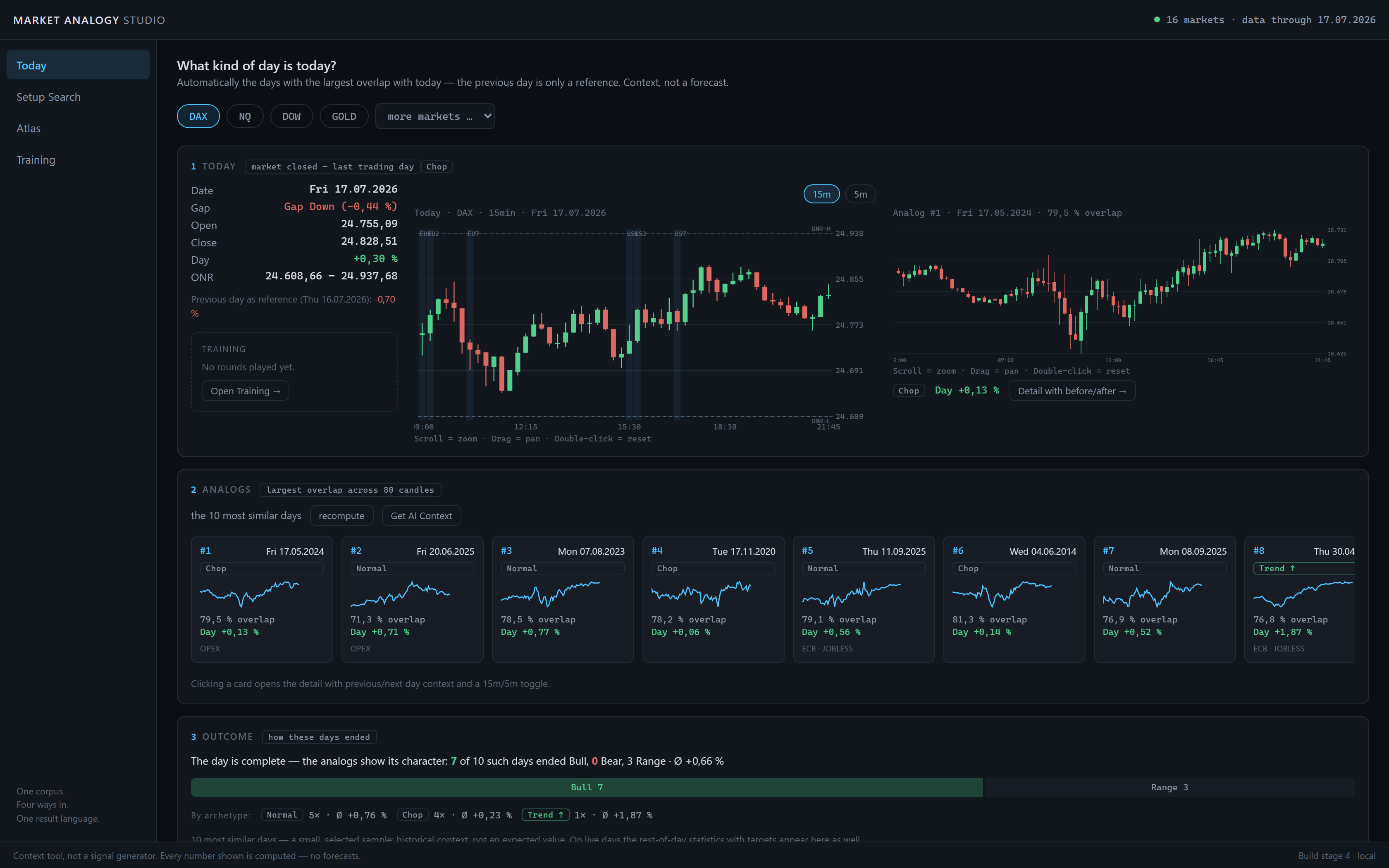Screen dimensions: 1389x868
Task: Click 'OPEX' label on card #2
Action: (360, 649)
